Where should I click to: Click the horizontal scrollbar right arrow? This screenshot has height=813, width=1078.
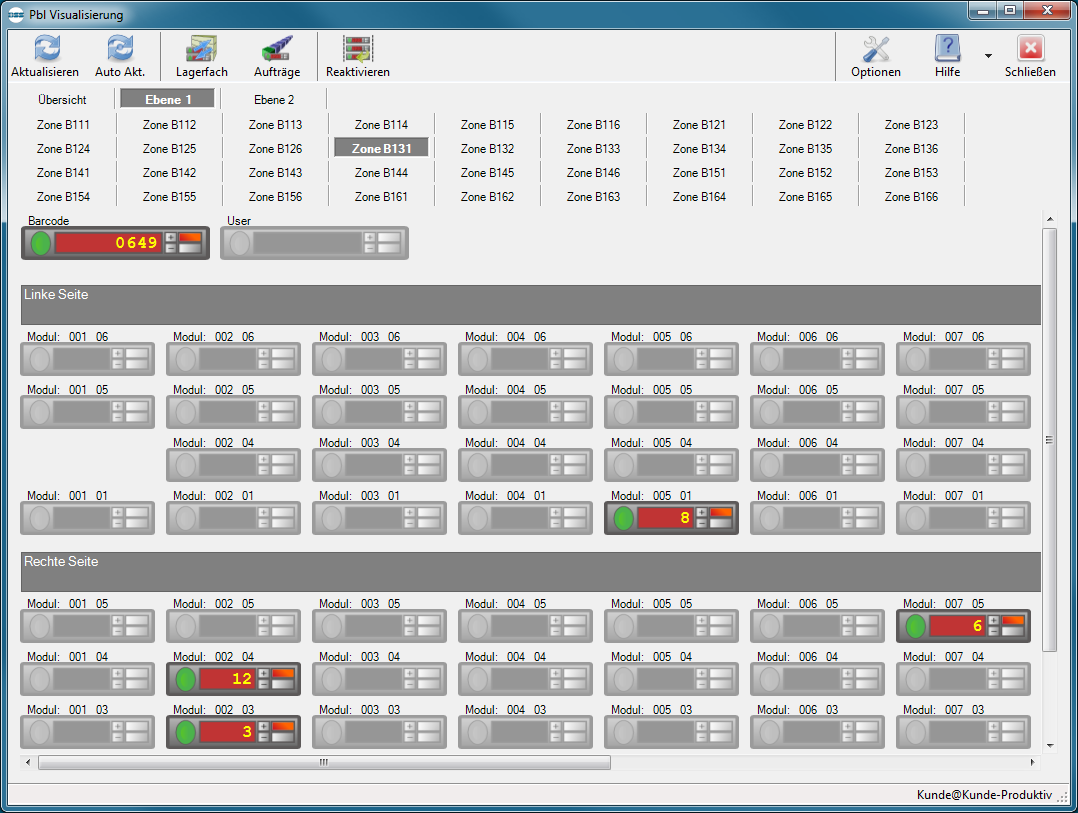tap(1032, 762)
